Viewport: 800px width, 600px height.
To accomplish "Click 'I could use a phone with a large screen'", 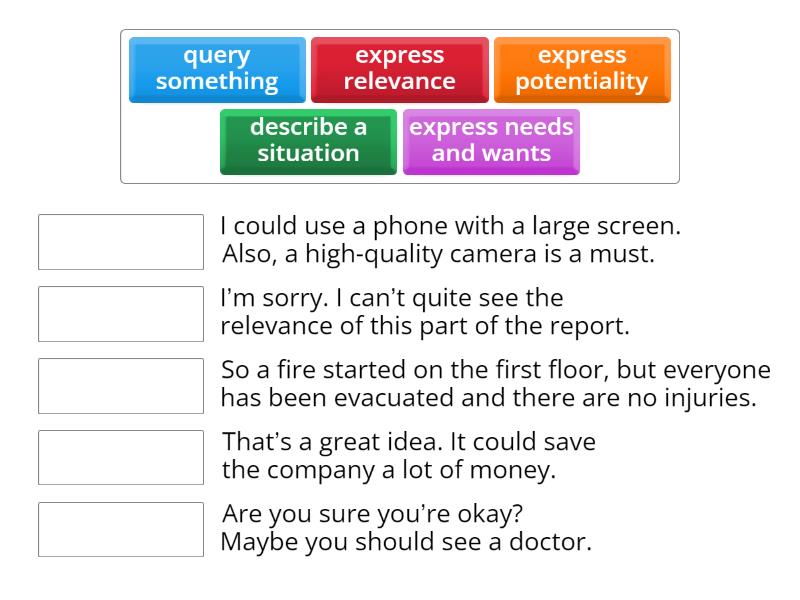I will (450, 227).
